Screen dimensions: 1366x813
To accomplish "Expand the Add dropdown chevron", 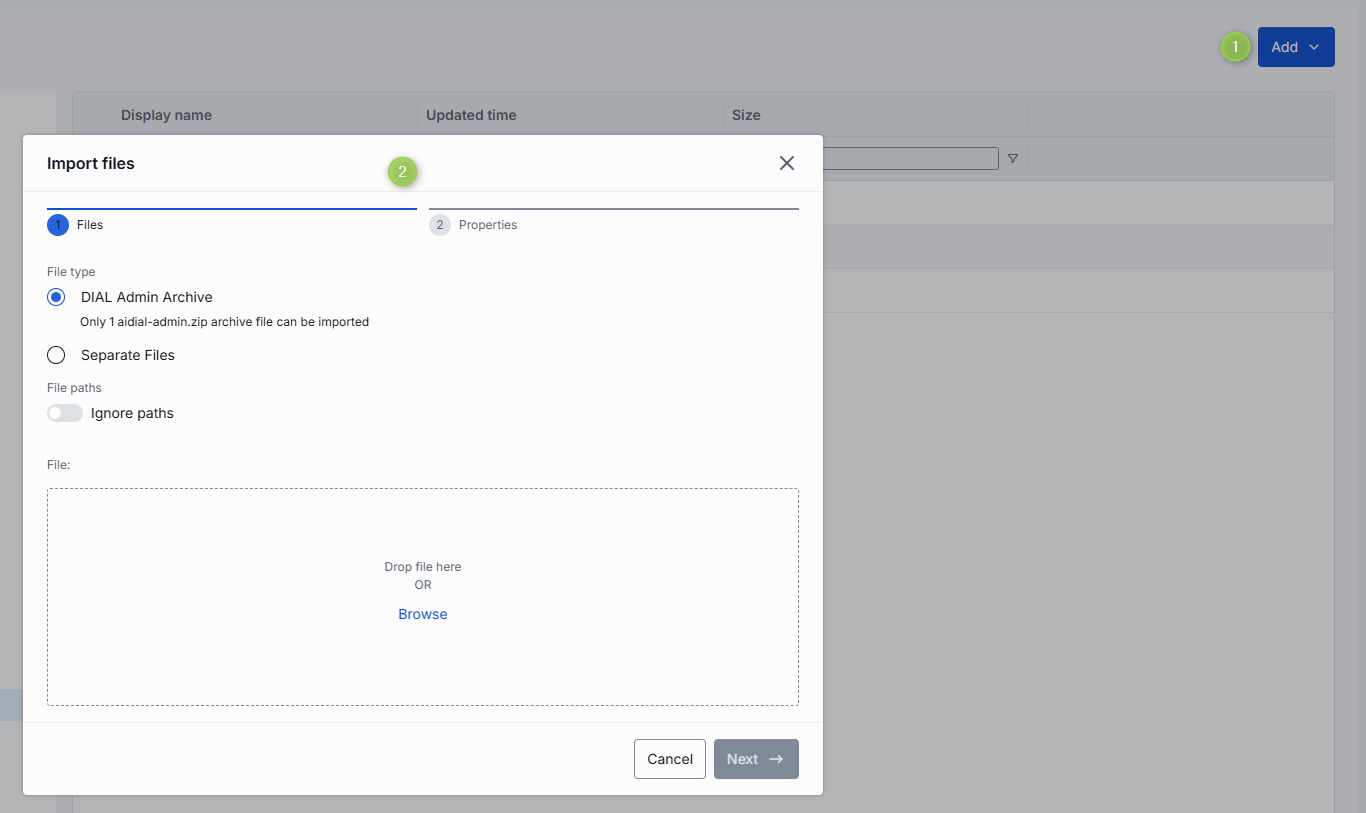I will coord(1314,47).
